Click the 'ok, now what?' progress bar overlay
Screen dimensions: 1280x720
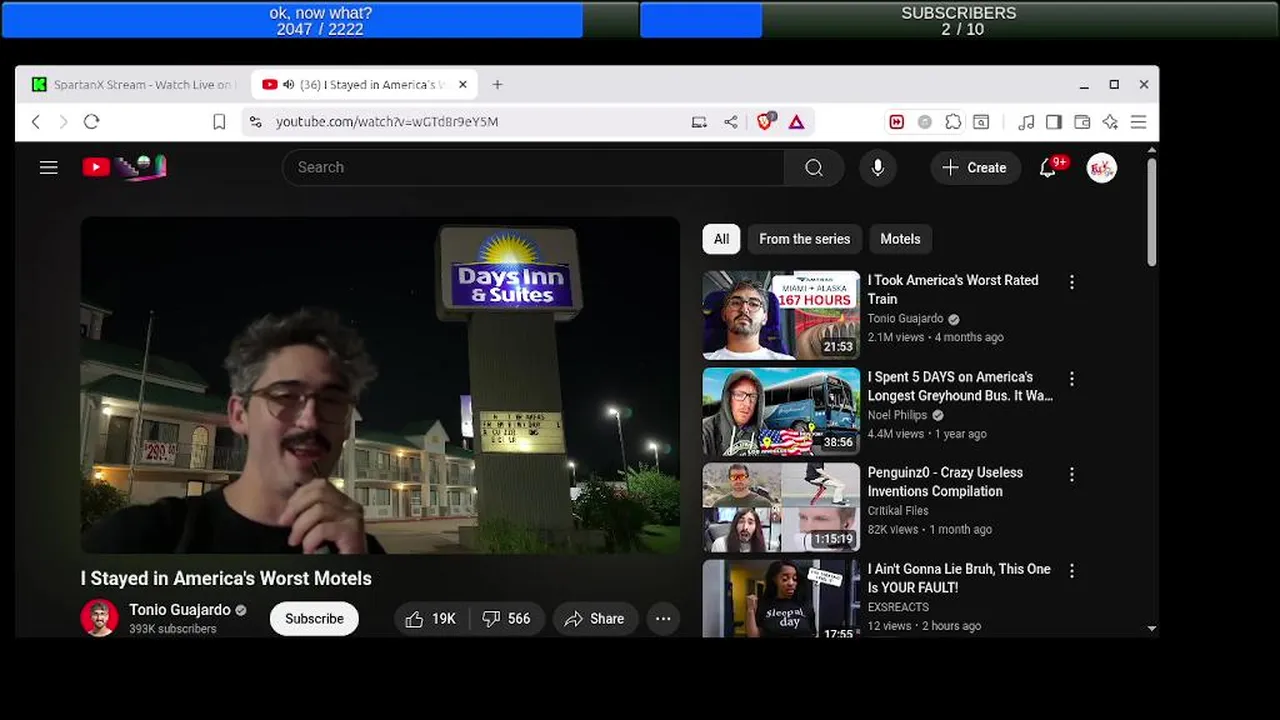(320, 20)
